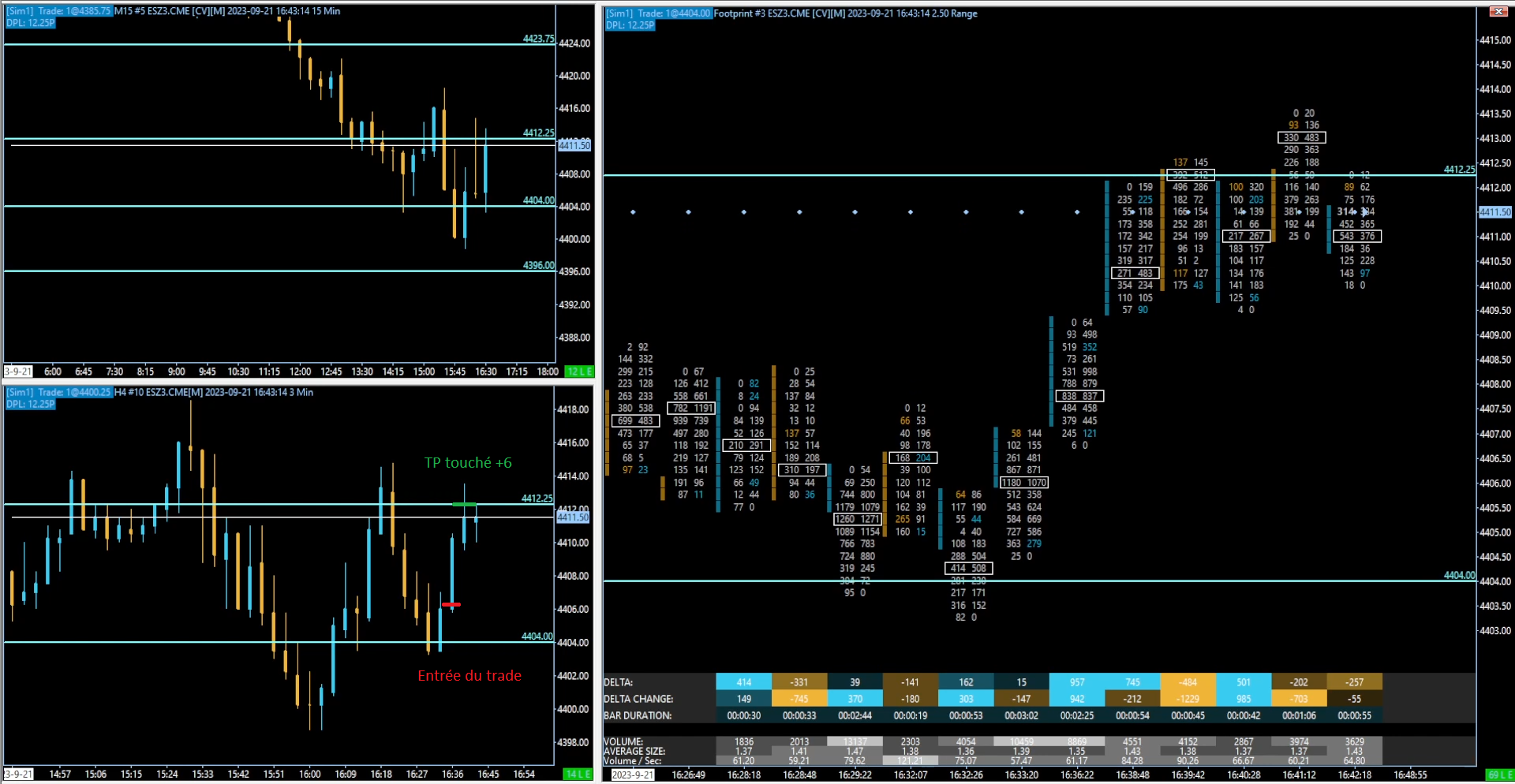Image resolution: width=1515 pixels, height=784 pixels.
Task: Click the 4396.00 line label on the M15 chart
Action: coord(539,266)
